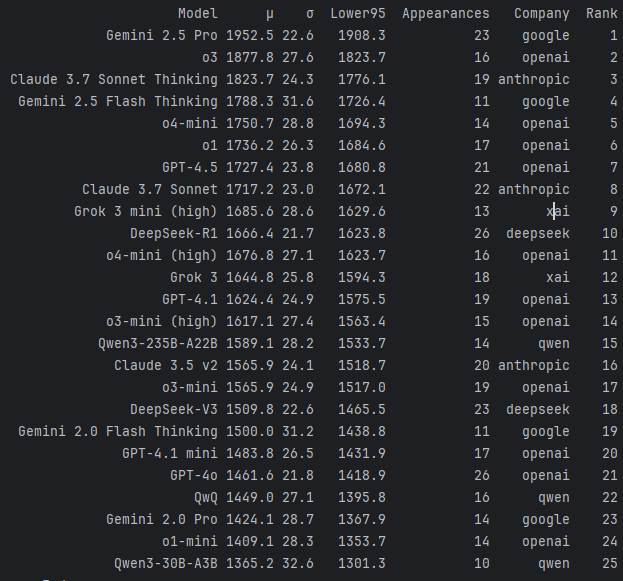The height and width of the screenshot is (581, 623).
Task: Click the QwQ model name
Action: tap(206, 498)
